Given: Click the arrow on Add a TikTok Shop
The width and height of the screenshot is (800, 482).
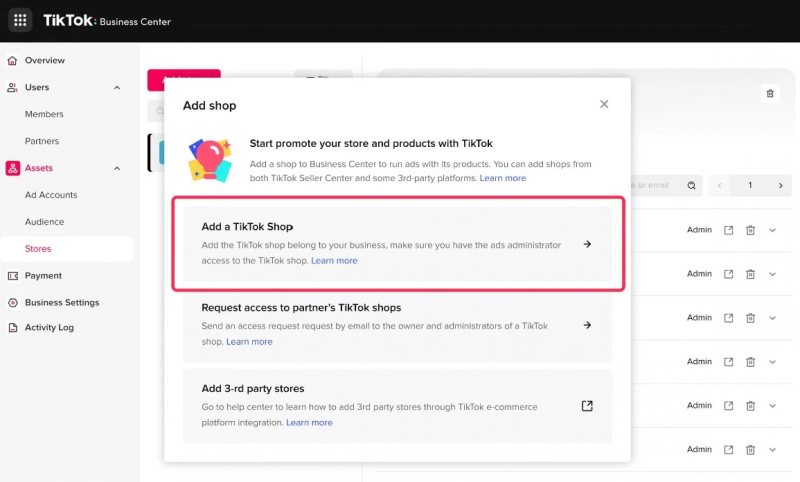Looking at the screenshot, I should (x=587, y=244).
